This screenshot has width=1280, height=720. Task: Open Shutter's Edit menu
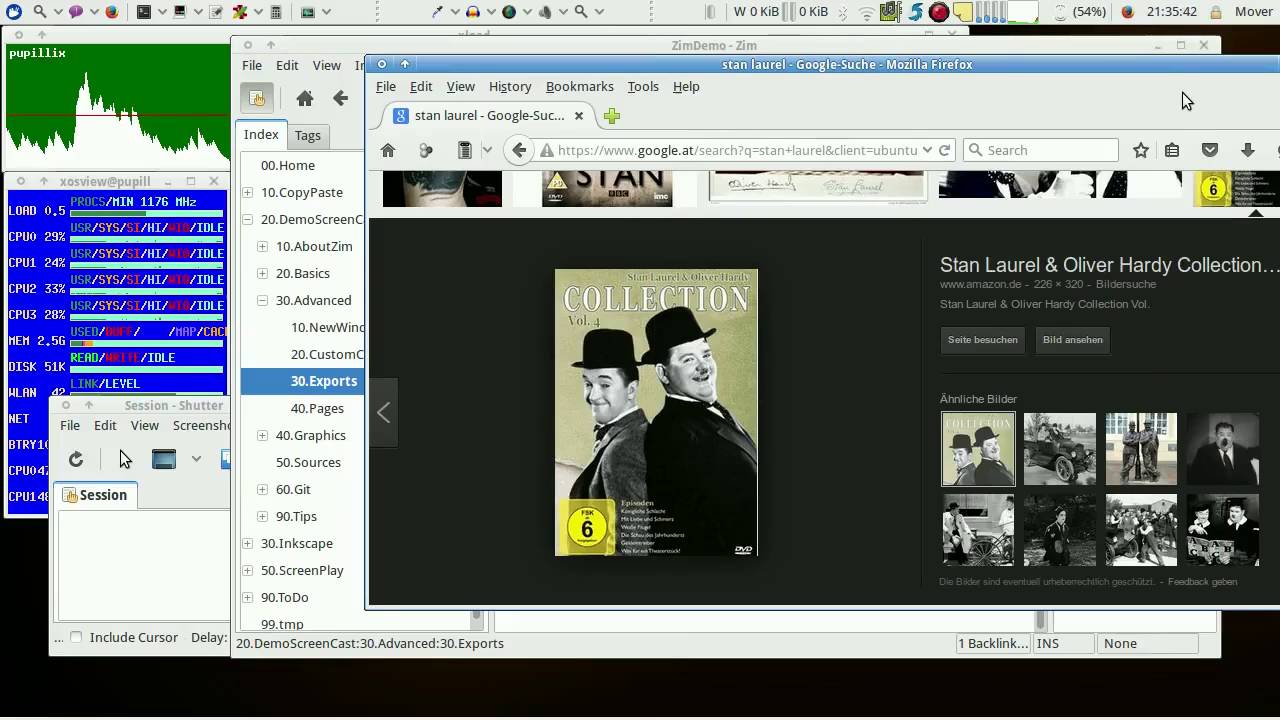tap(105, 425)
